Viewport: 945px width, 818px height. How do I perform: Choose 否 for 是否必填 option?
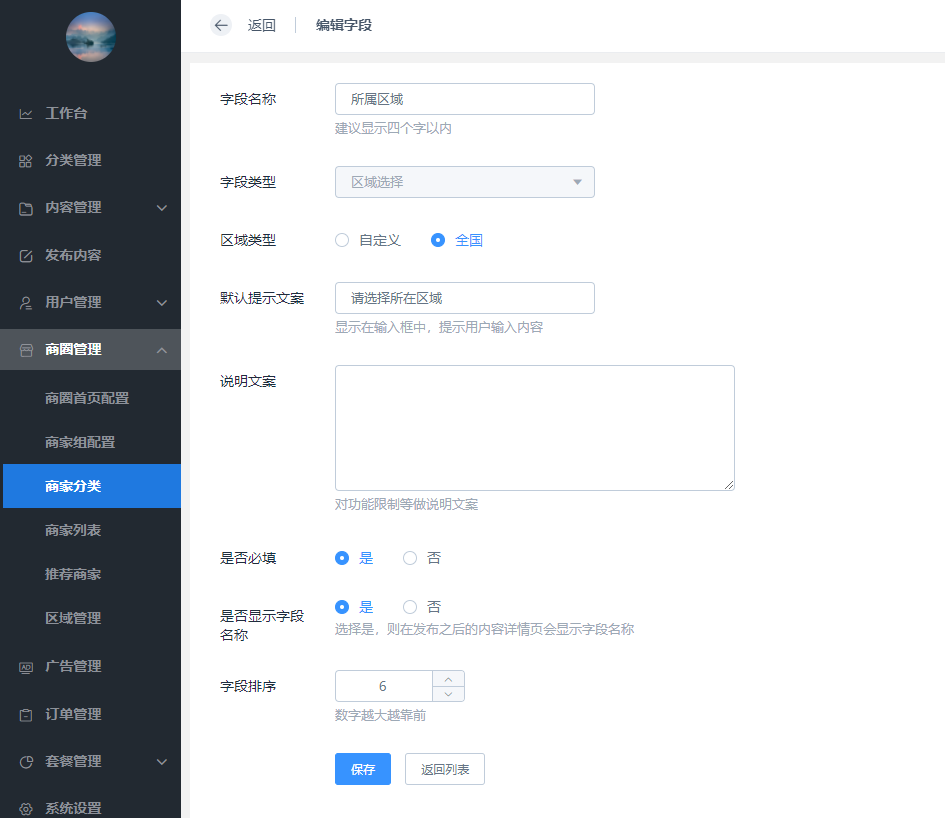click(x=409, y=558)
